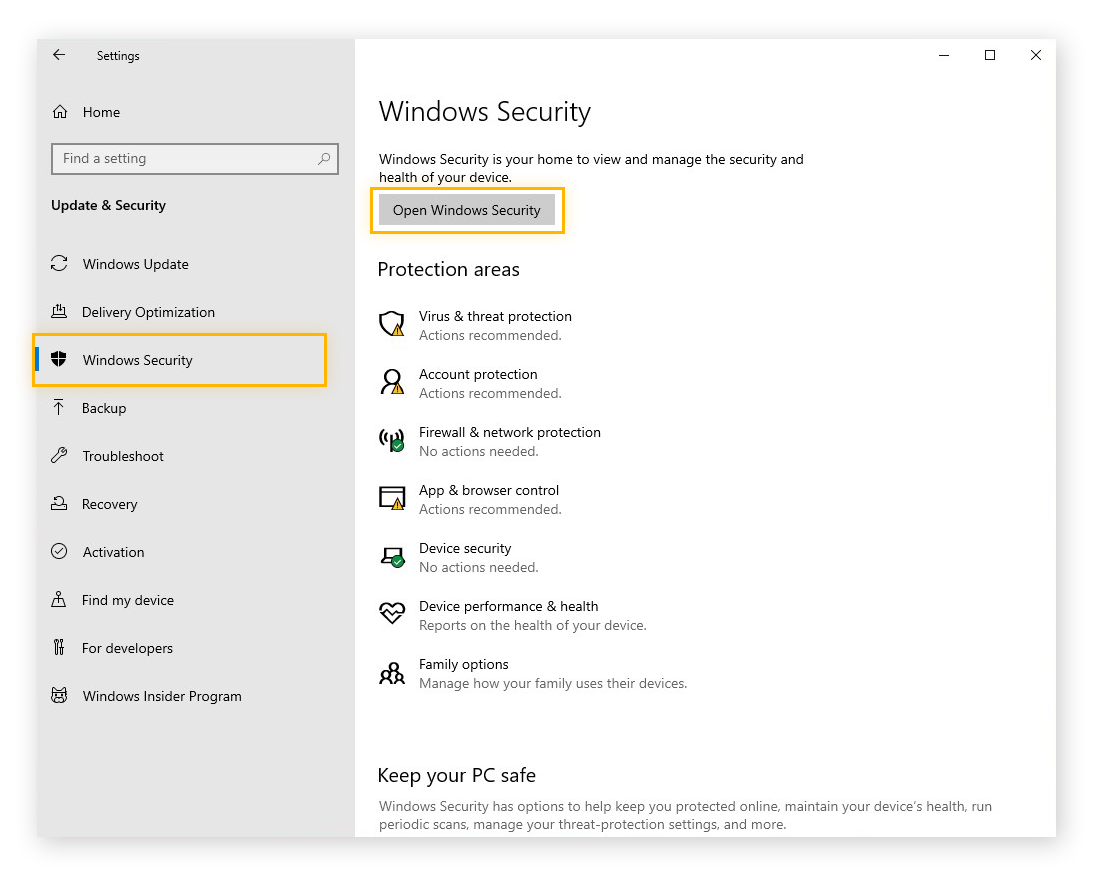Click Open Windows Security button

467,210
